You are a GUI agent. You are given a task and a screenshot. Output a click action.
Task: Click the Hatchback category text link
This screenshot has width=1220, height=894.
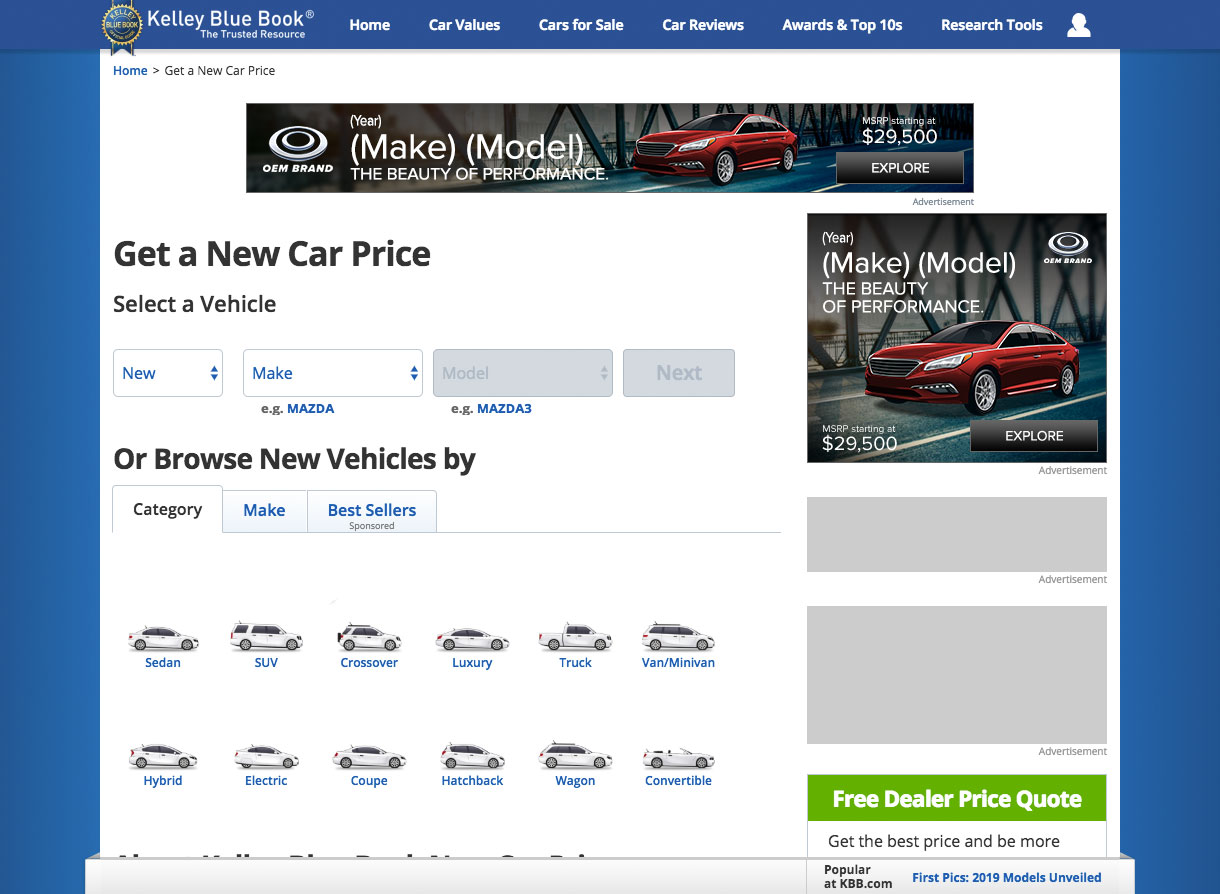(x=472, y=781)
